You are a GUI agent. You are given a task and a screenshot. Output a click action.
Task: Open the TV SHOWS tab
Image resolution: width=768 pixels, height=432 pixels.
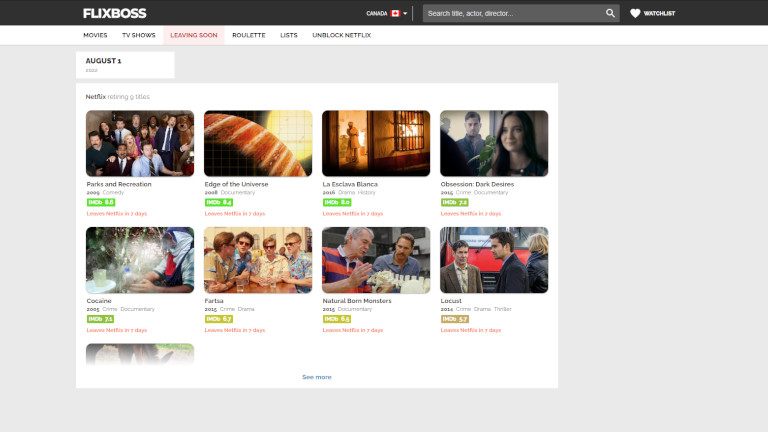pyautogui.click(x=139, y=35)
